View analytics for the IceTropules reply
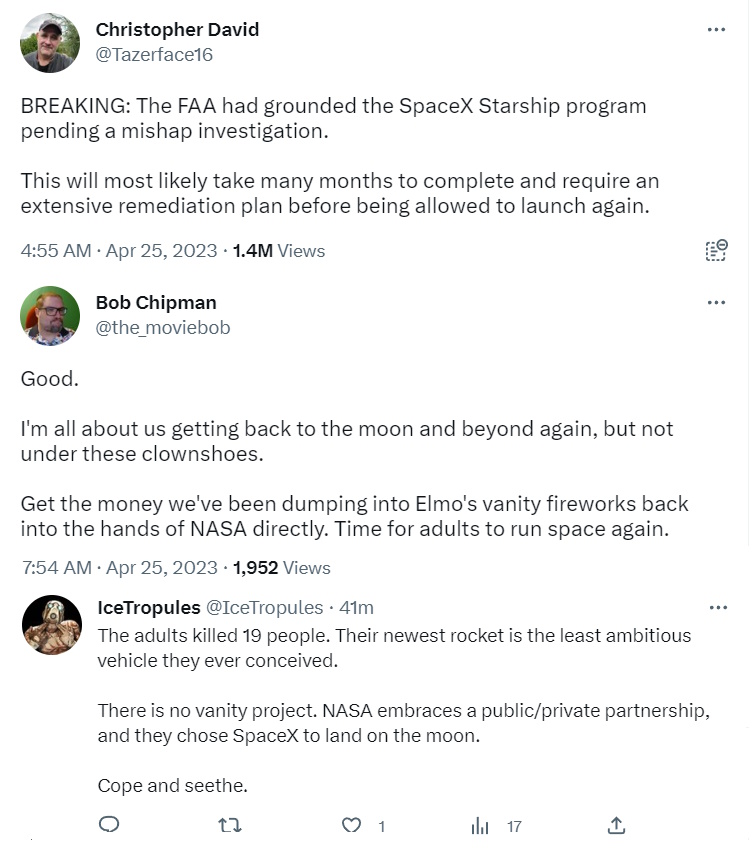This screenshot has height=848, width=755. pos(481,826)
